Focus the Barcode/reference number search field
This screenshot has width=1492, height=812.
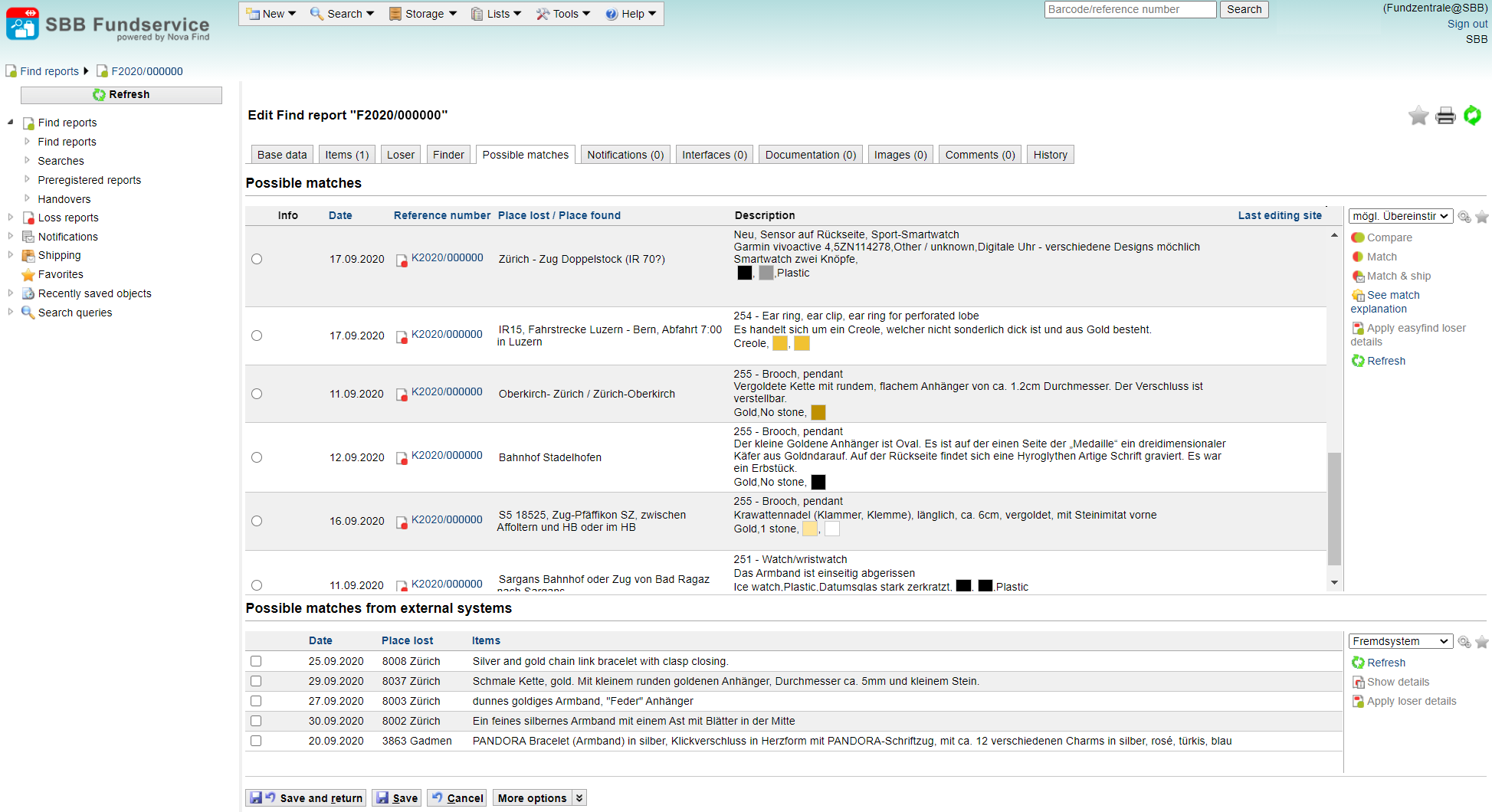[x=1130, y=9]
